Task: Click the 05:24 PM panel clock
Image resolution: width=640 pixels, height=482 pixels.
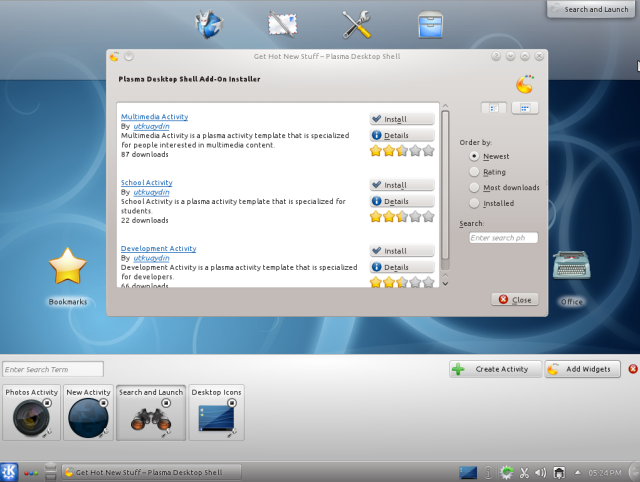Action: click(x=604, y=473)
